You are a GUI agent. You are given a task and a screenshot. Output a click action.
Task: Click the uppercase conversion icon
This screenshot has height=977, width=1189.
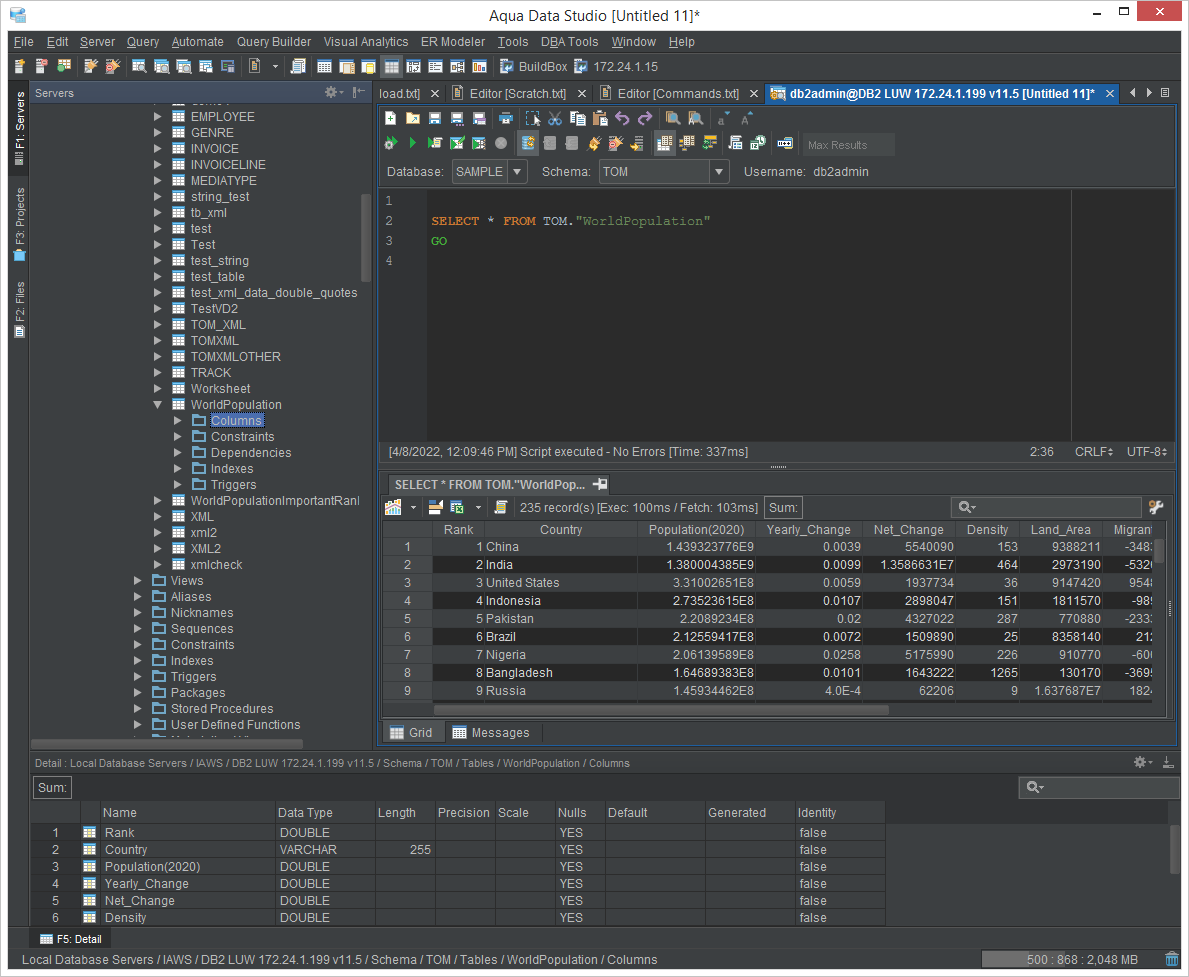coord(746,118)
